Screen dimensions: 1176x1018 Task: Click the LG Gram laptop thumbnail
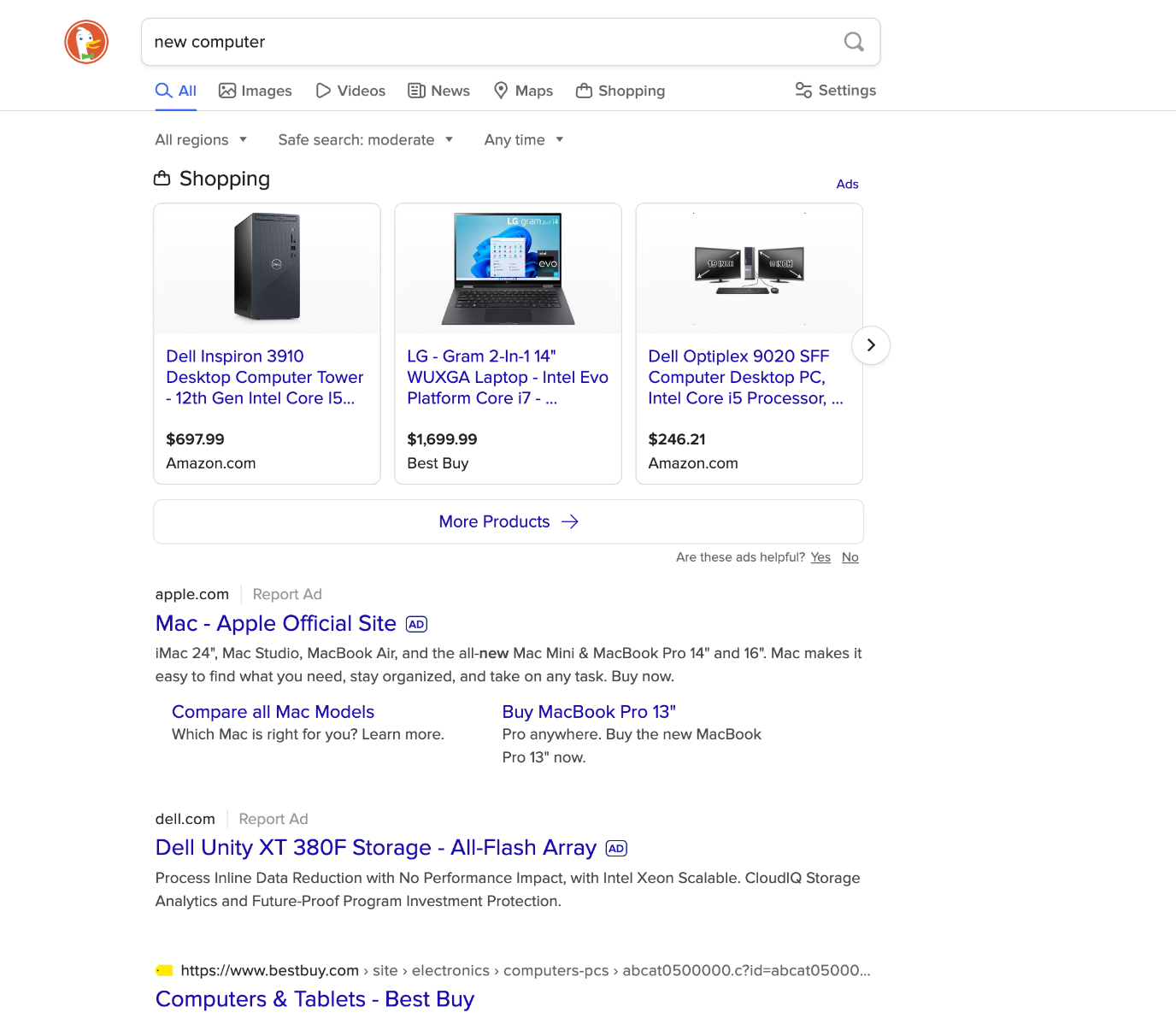point(508,269)
